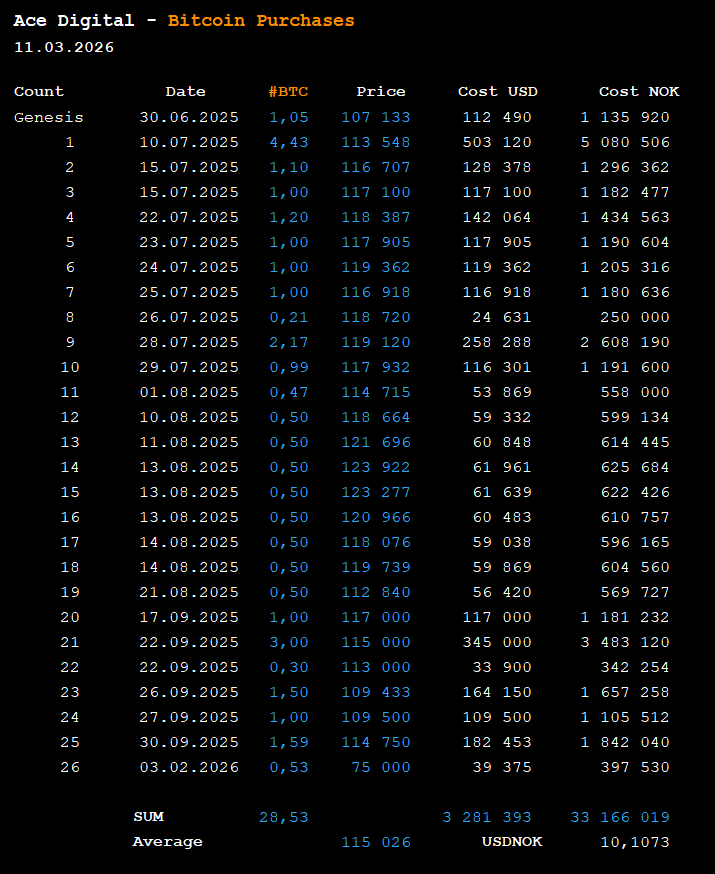This screenshot has height=874, width=715.
Task: Select NOK cost 1 180 636
Action: [625, 292]
